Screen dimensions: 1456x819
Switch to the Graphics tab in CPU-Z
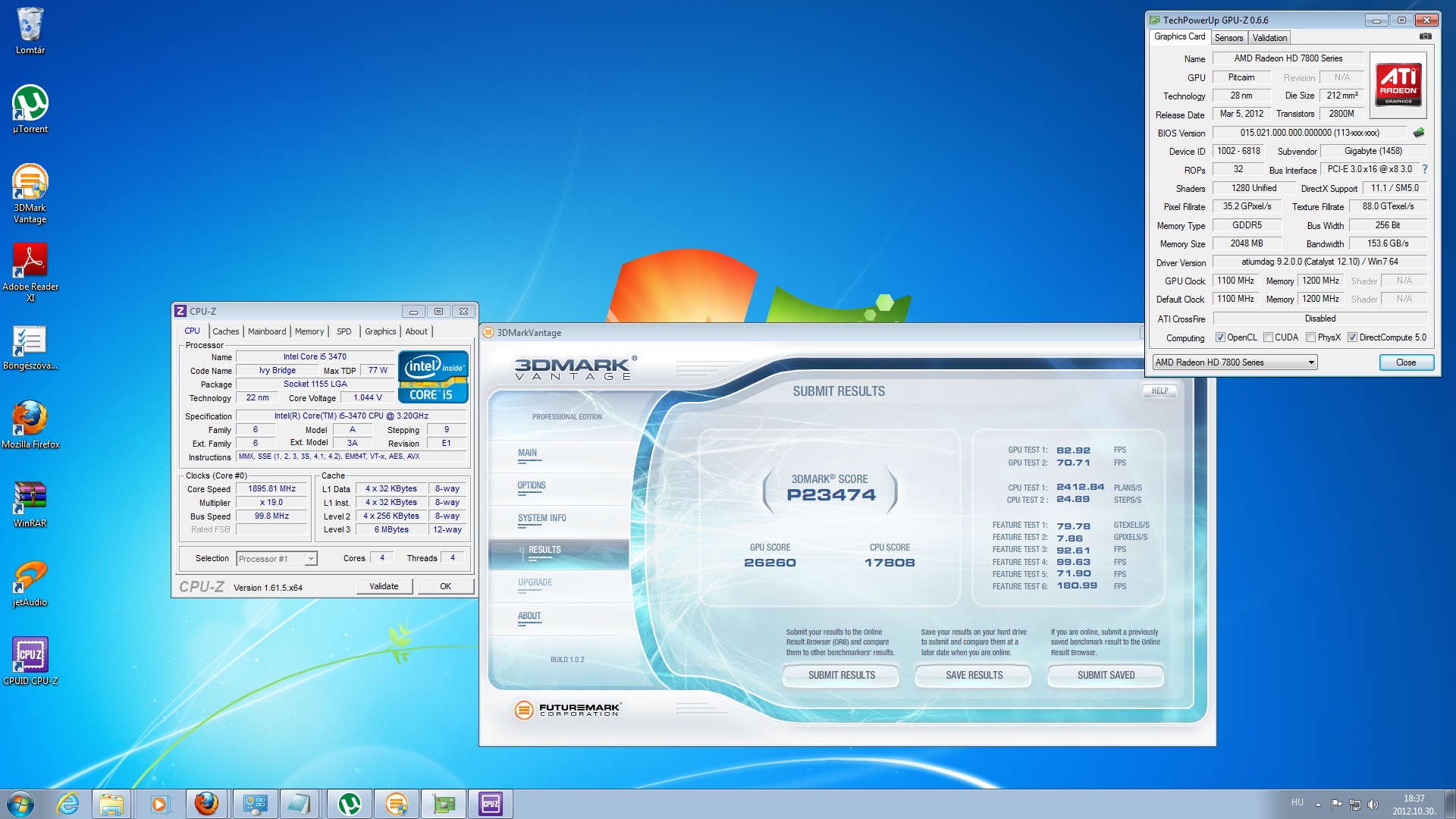(380, 331)
